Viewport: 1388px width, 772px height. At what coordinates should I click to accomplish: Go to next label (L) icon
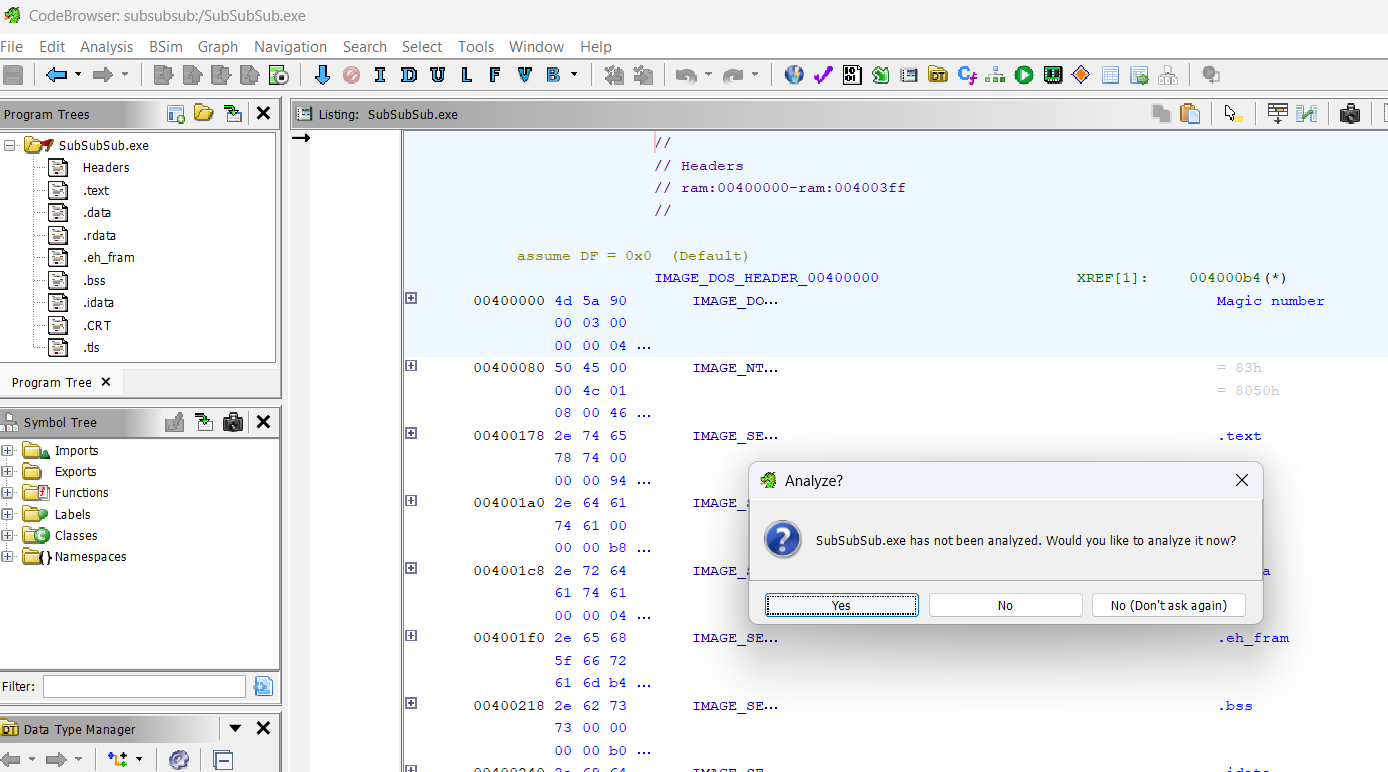tap(466, 75)
